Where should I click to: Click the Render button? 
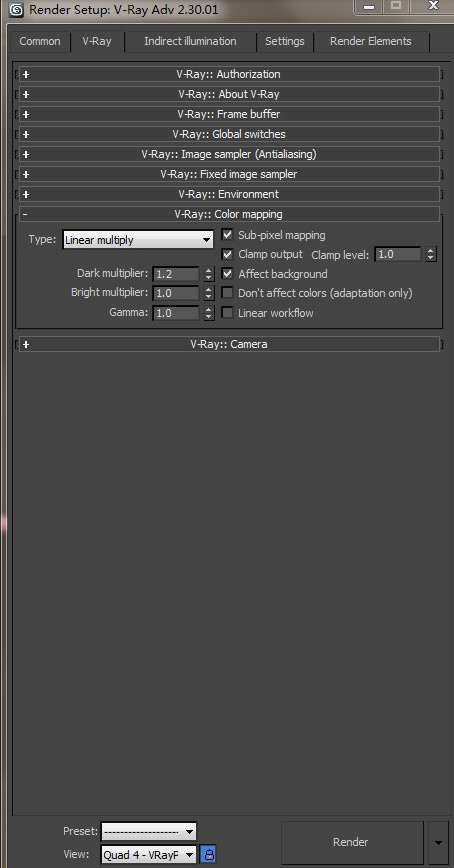[351, 842]
